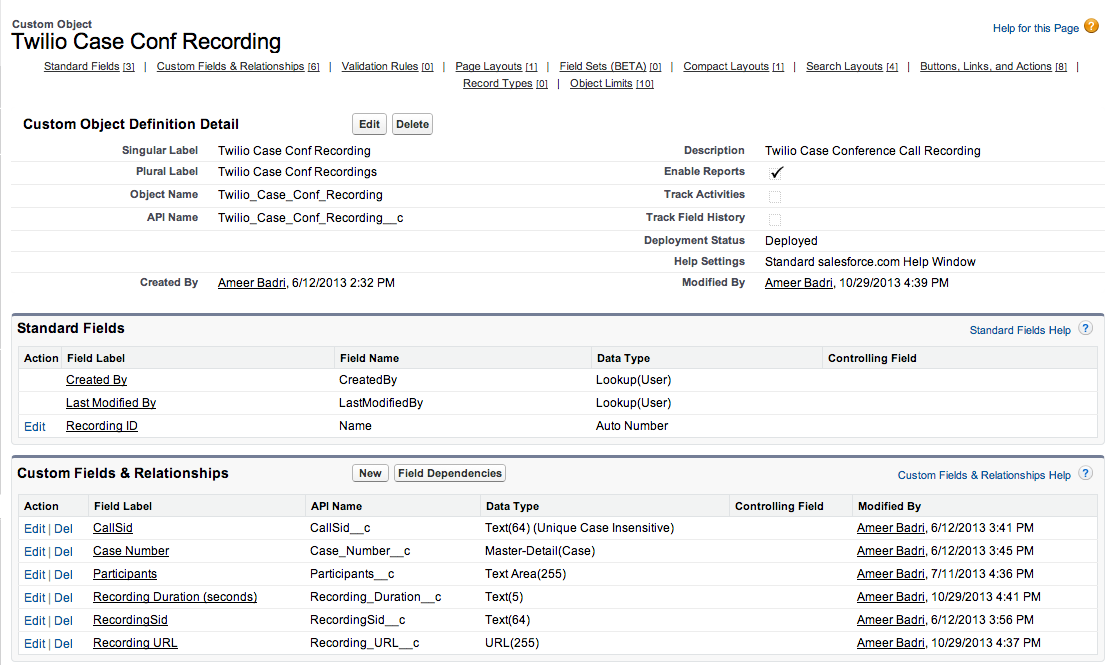
Task: Delete the Participants custom field
Action: click(x=64, y=575)
